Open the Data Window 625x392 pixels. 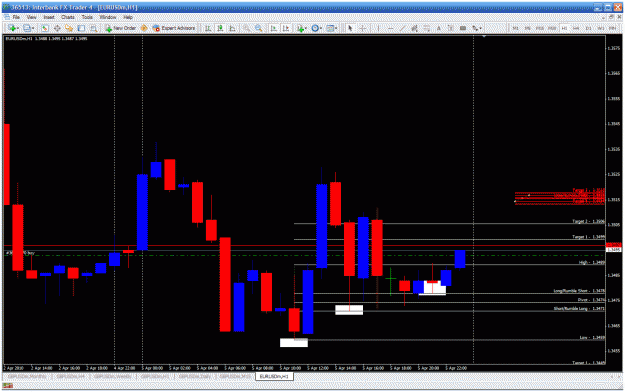57,28
